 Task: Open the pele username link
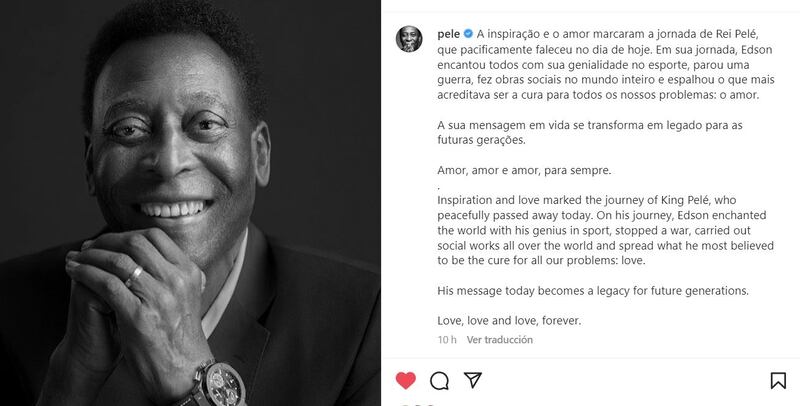(x=448, y=34)
